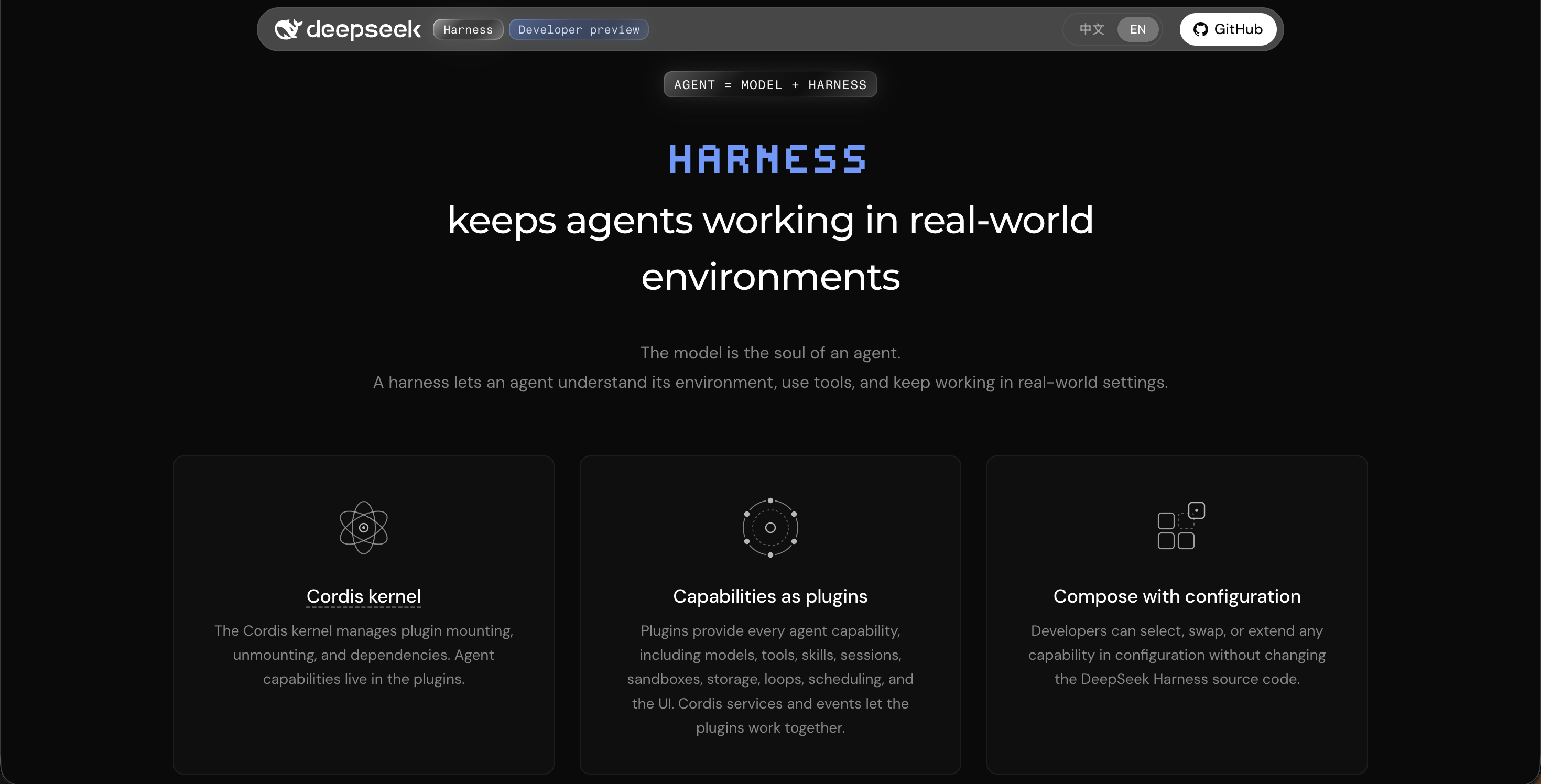Click the 'Developers can select, swap, or extend' paragraph
Screen dimensions: 1541x784
click(1177, 655)
